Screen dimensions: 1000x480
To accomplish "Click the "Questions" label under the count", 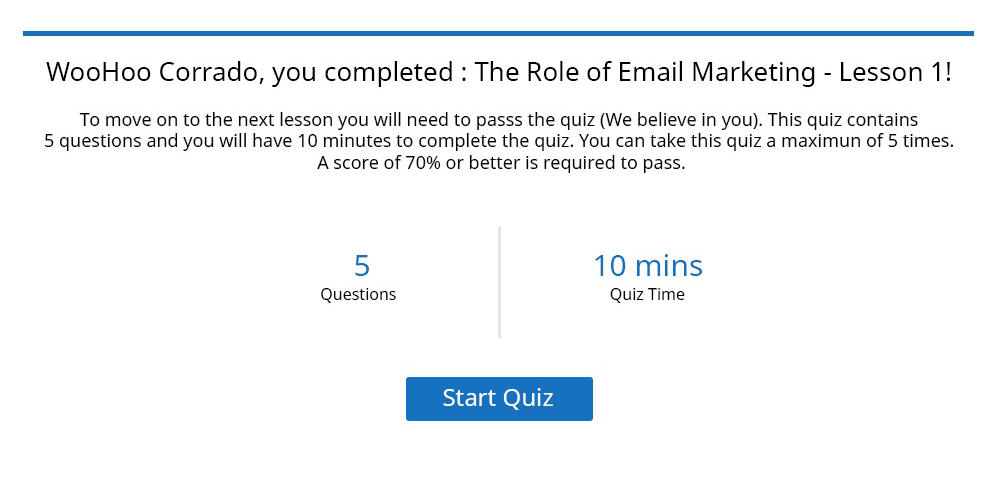I will tap(358, 295).
